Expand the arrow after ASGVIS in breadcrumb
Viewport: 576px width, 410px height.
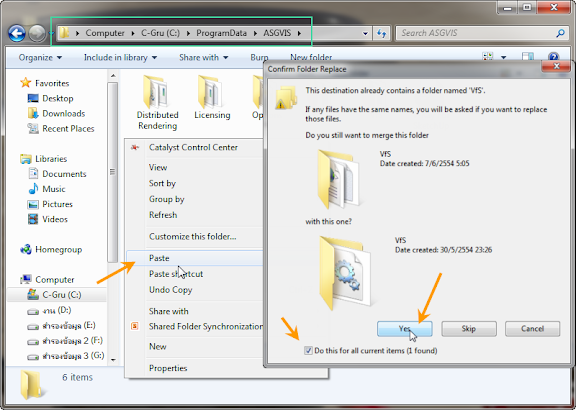[x=299, y=33]
